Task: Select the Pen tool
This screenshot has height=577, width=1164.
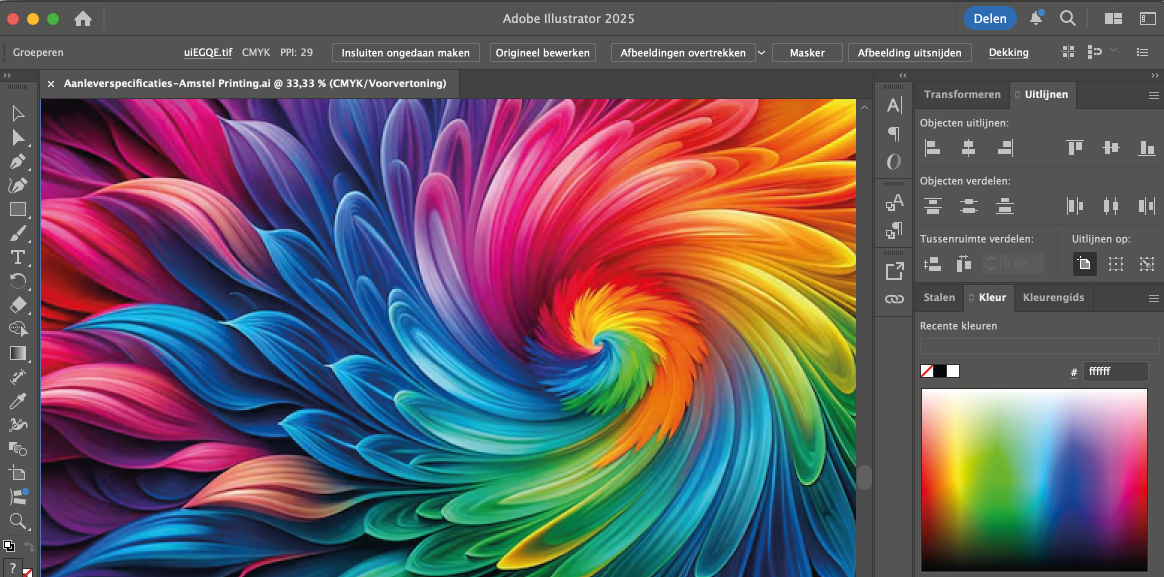Action: click(x=19, y=162)
